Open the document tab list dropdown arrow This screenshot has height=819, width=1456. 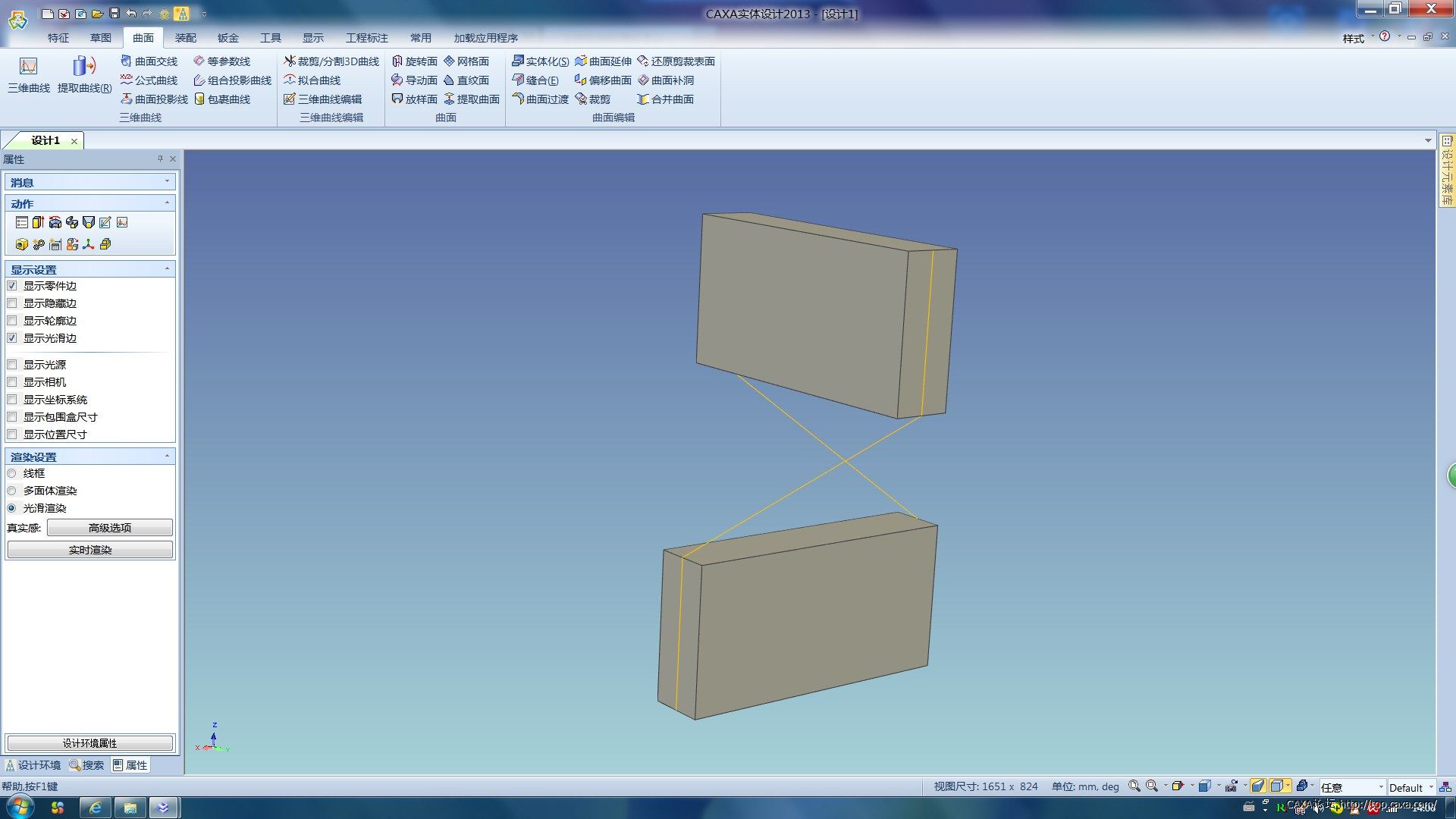[1428, 140]
